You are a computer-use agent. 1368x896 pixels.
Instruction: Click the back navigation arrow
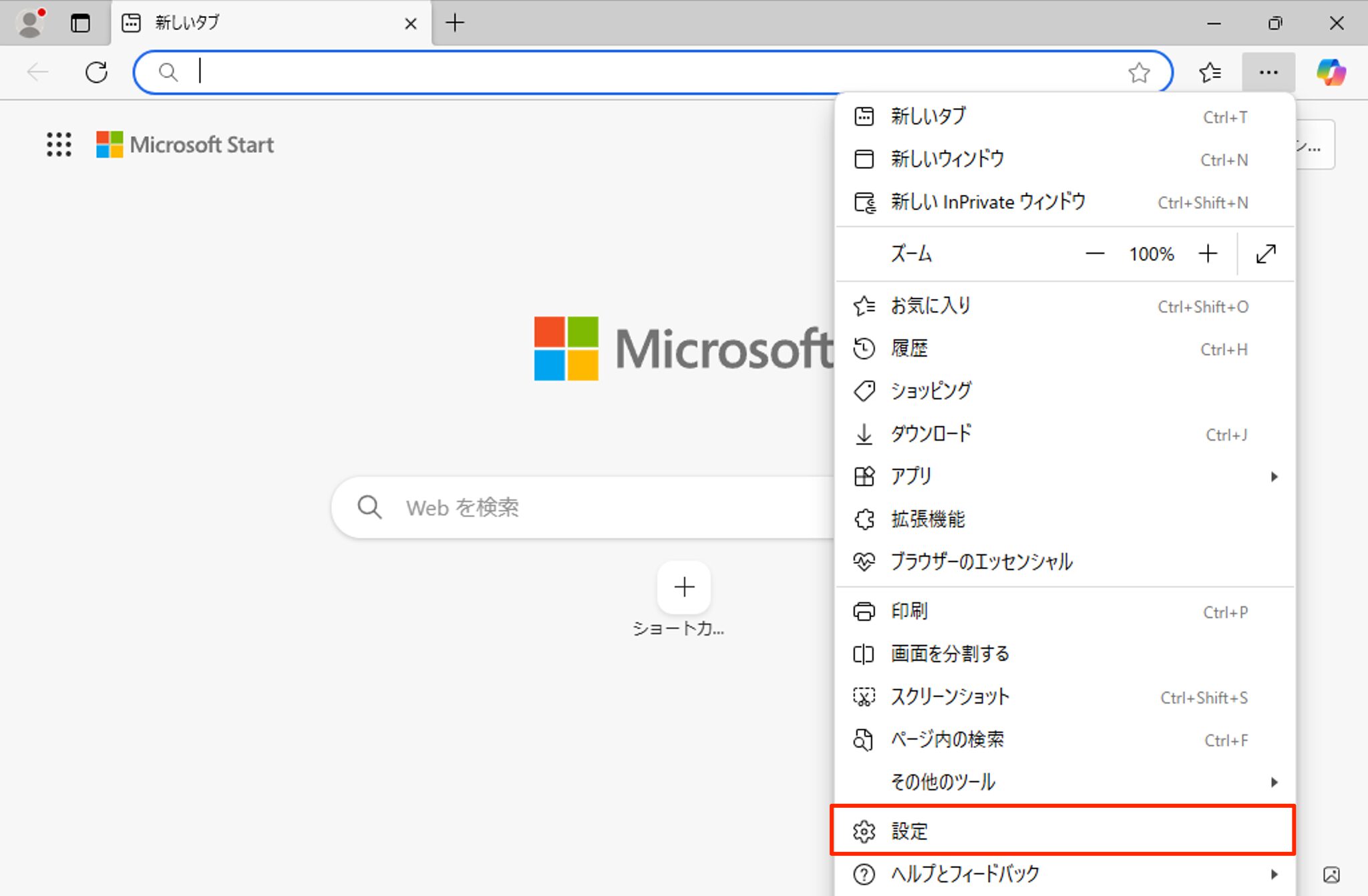(37, 72)
